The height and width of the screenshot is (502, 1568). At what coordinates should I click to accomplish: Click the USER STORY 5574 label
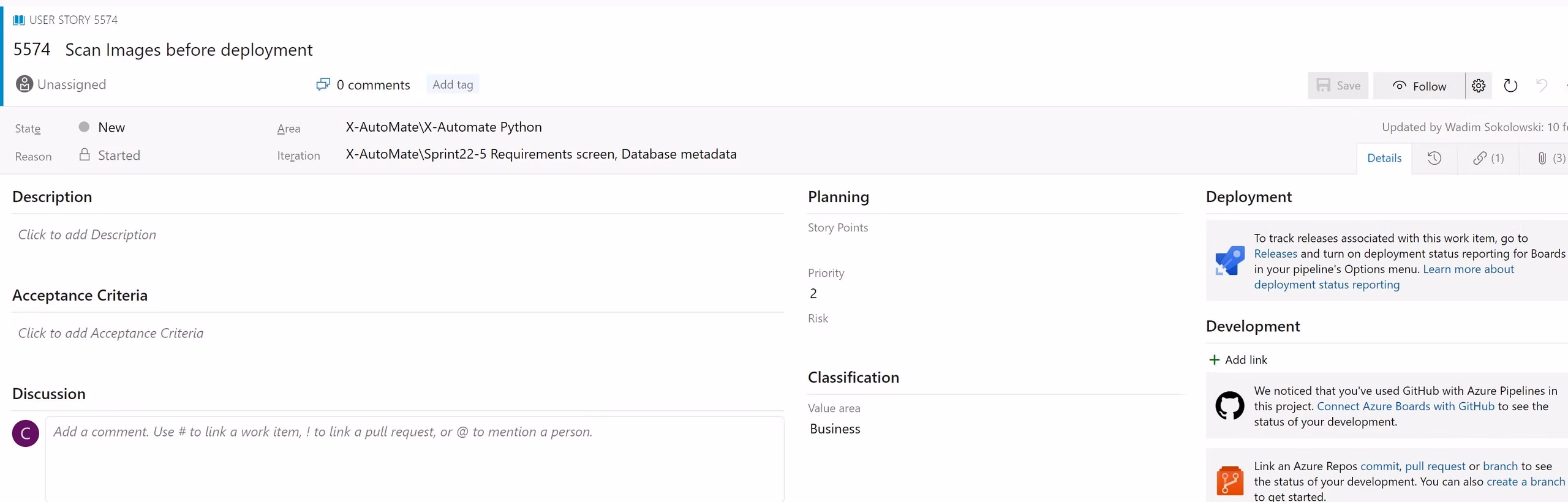pos(73,20)
